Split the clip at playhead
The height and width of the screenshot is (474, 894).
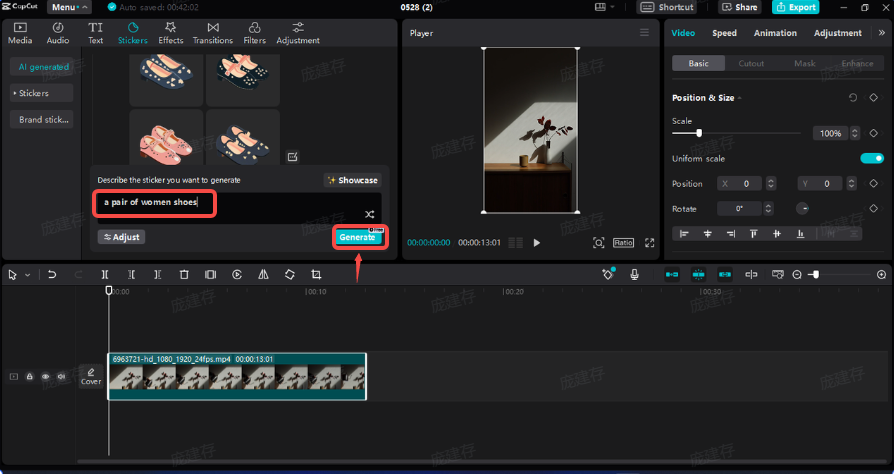105,275
